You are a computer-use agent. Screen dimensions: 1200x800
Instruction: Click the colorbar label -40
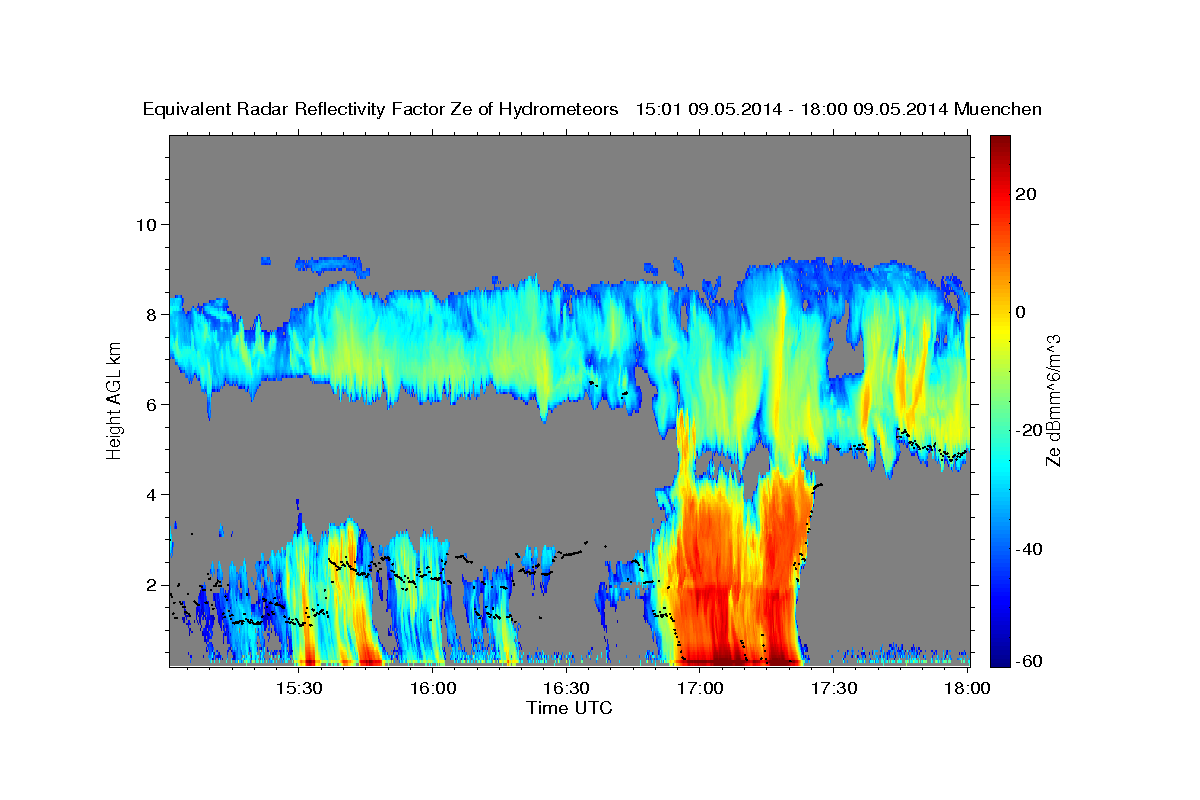pyautogui.click(x=1027, y=549)
